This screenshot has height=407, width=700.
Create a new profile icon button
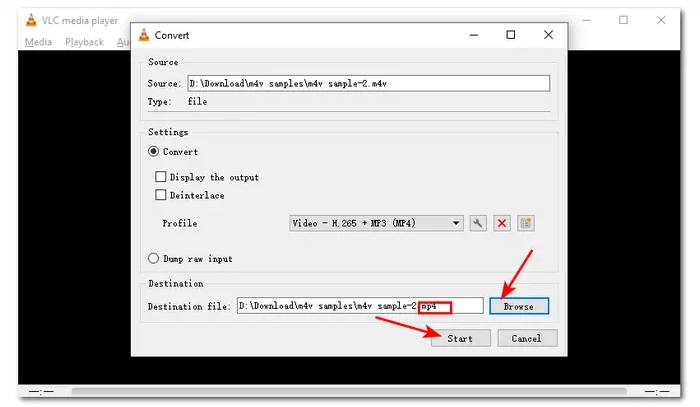pyautogui.click(x=525, y=223)
